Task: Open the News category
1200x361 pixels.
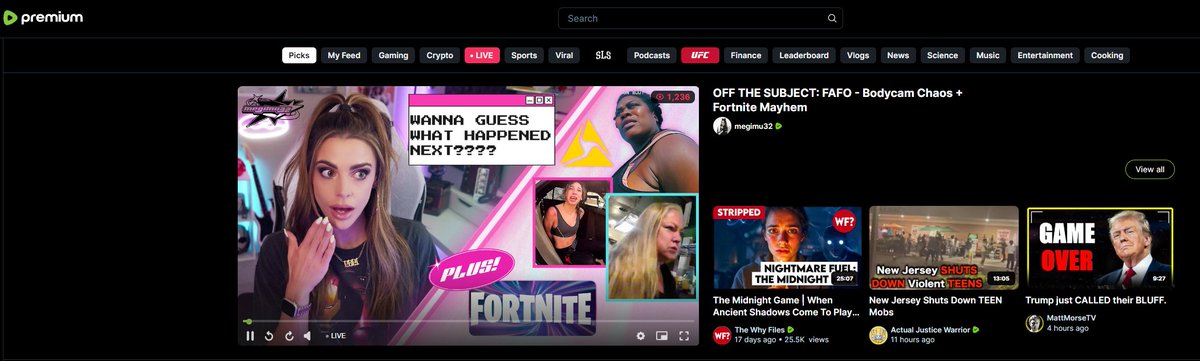Action: (x=898, y=56)
